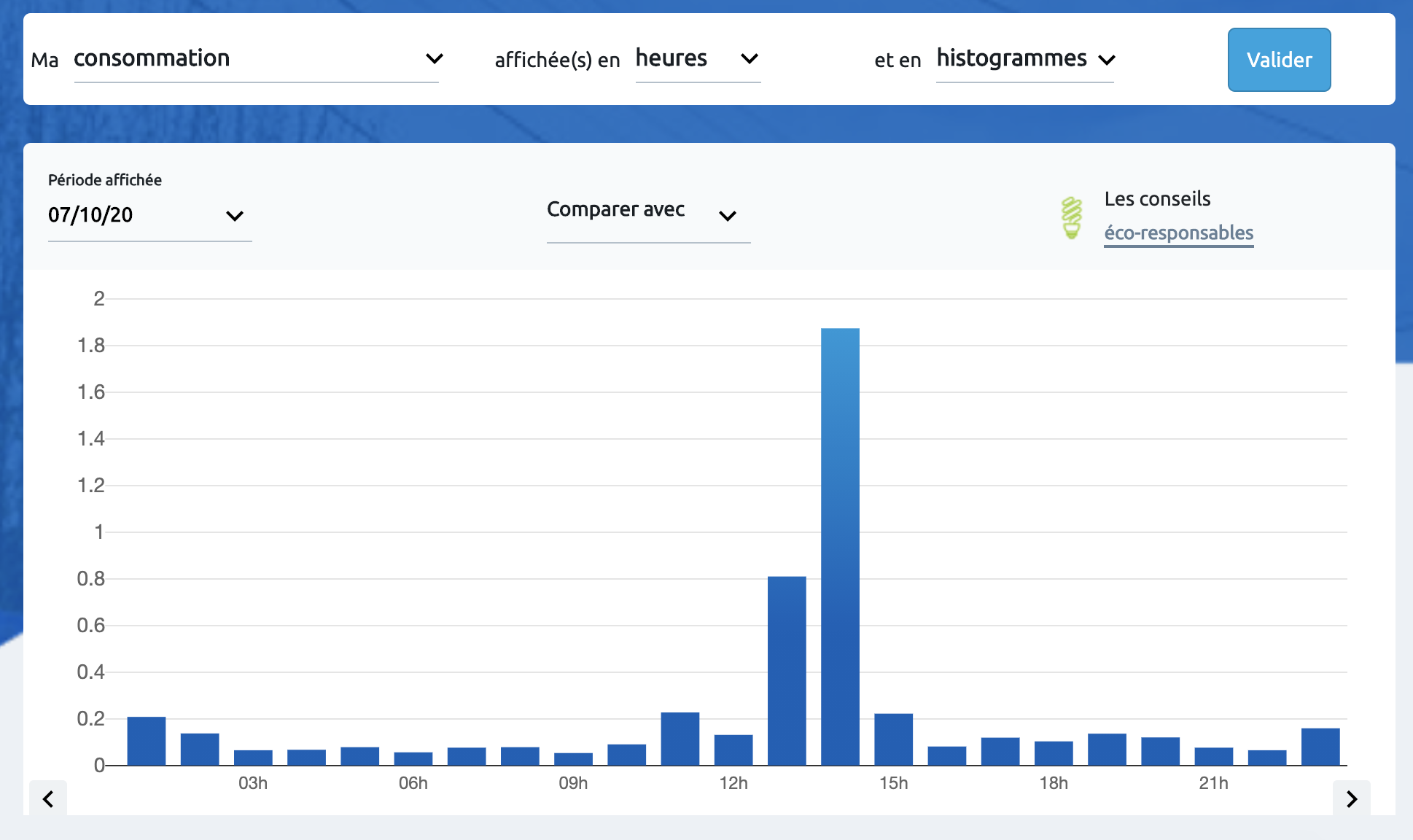
Task: Select the 19h consumption bar
Action: (x=1107, y=750)
